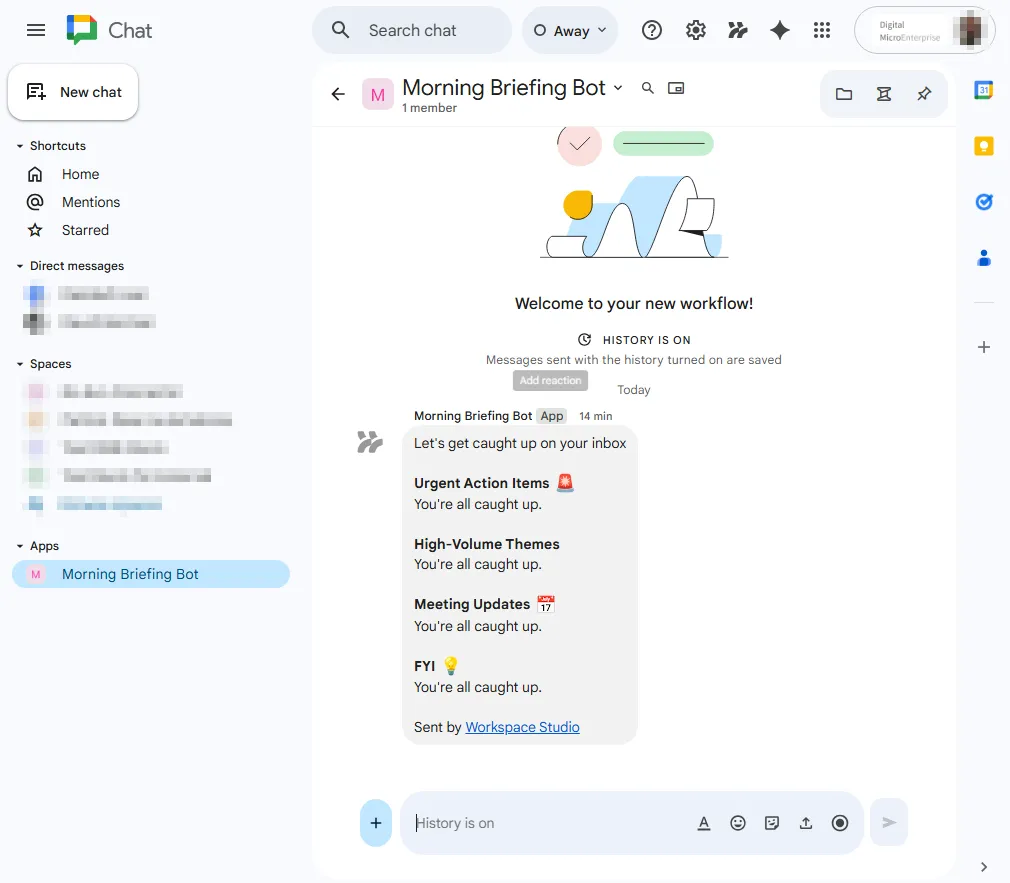Open the shared files folder icon
Screen dimensions: 1010x883
pyautogui.click(x=844, y=94)
